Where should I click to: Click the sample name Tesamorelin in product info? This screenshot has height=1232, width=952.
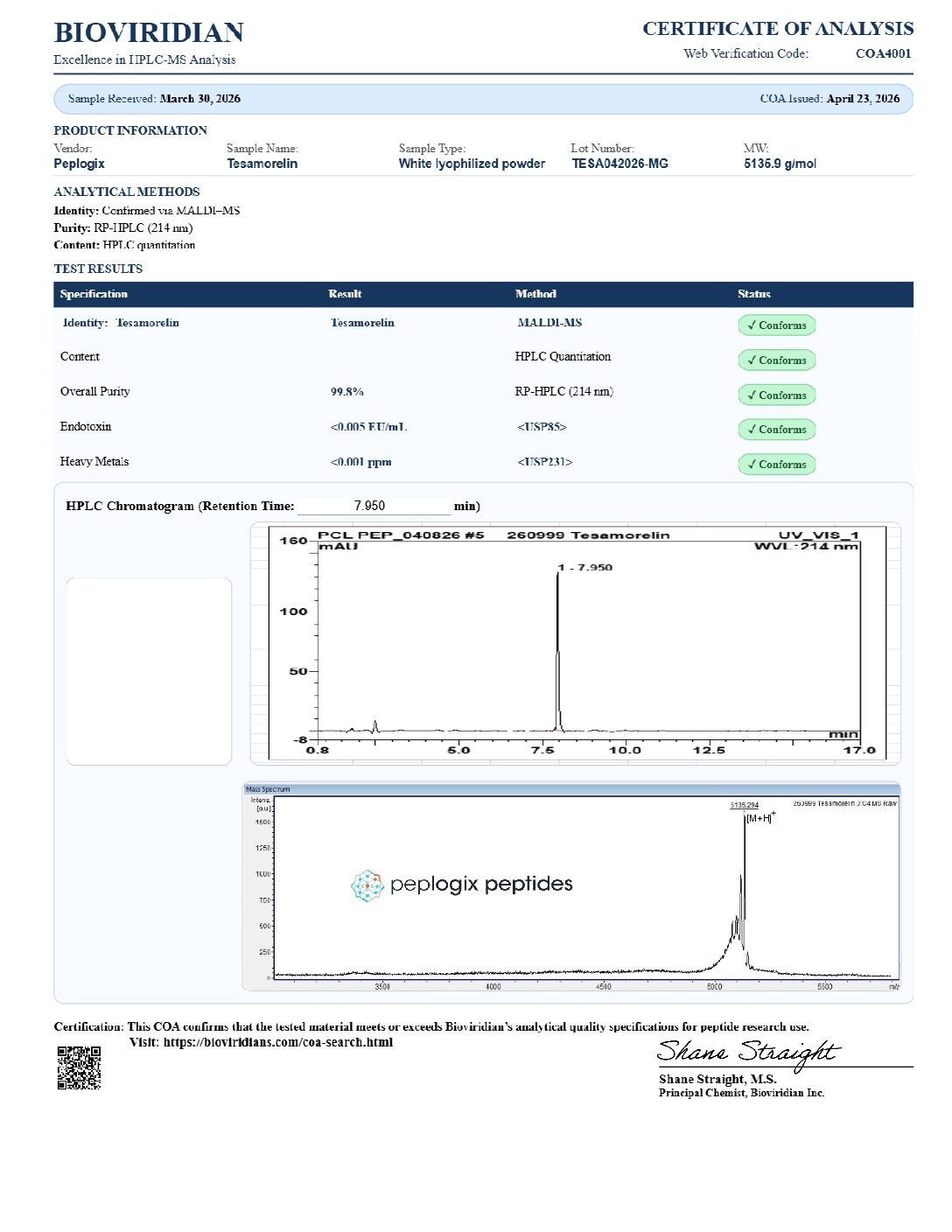coord(262,164)
